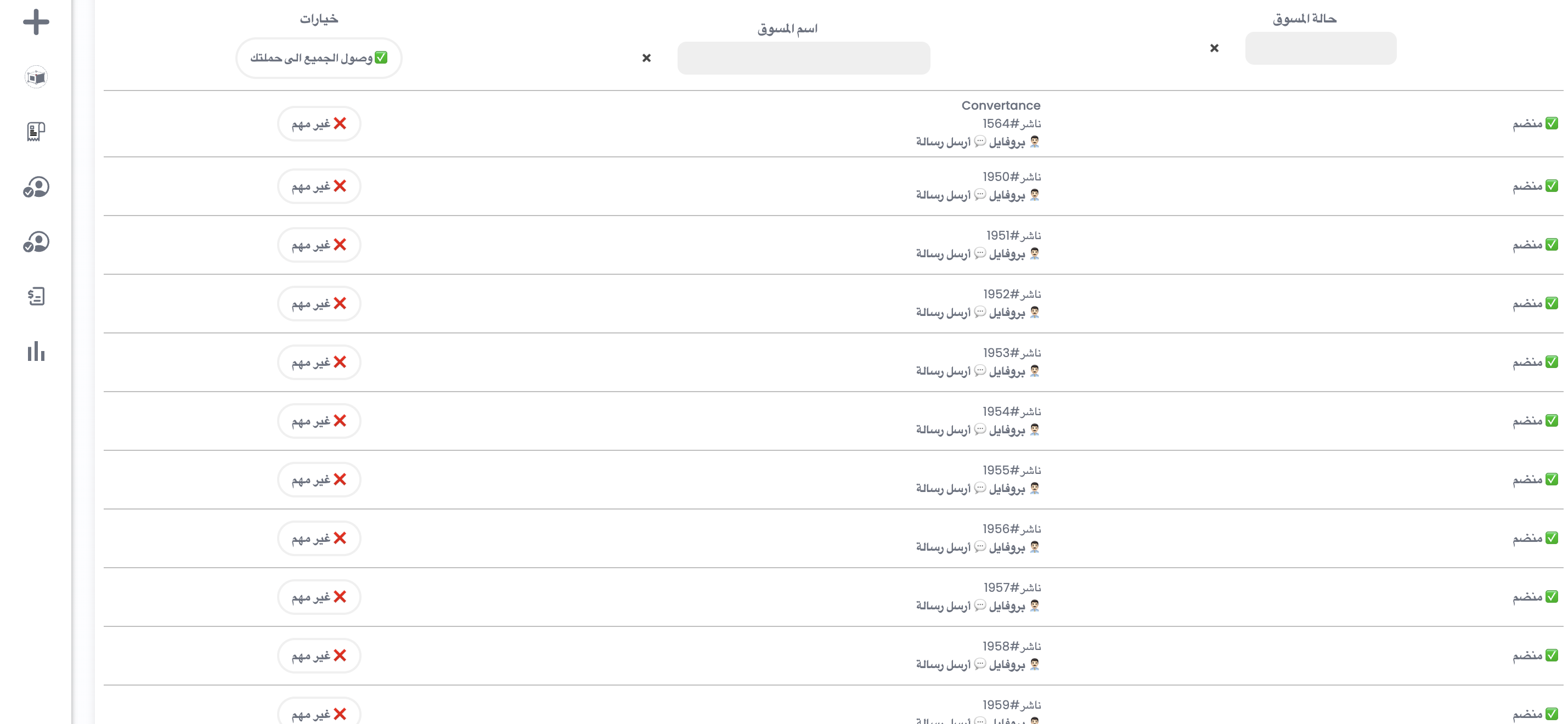Viewport: 1568px width, 724px height.
Task: Toggle غير مهم for publisher #1950
Action: [319, 186]
